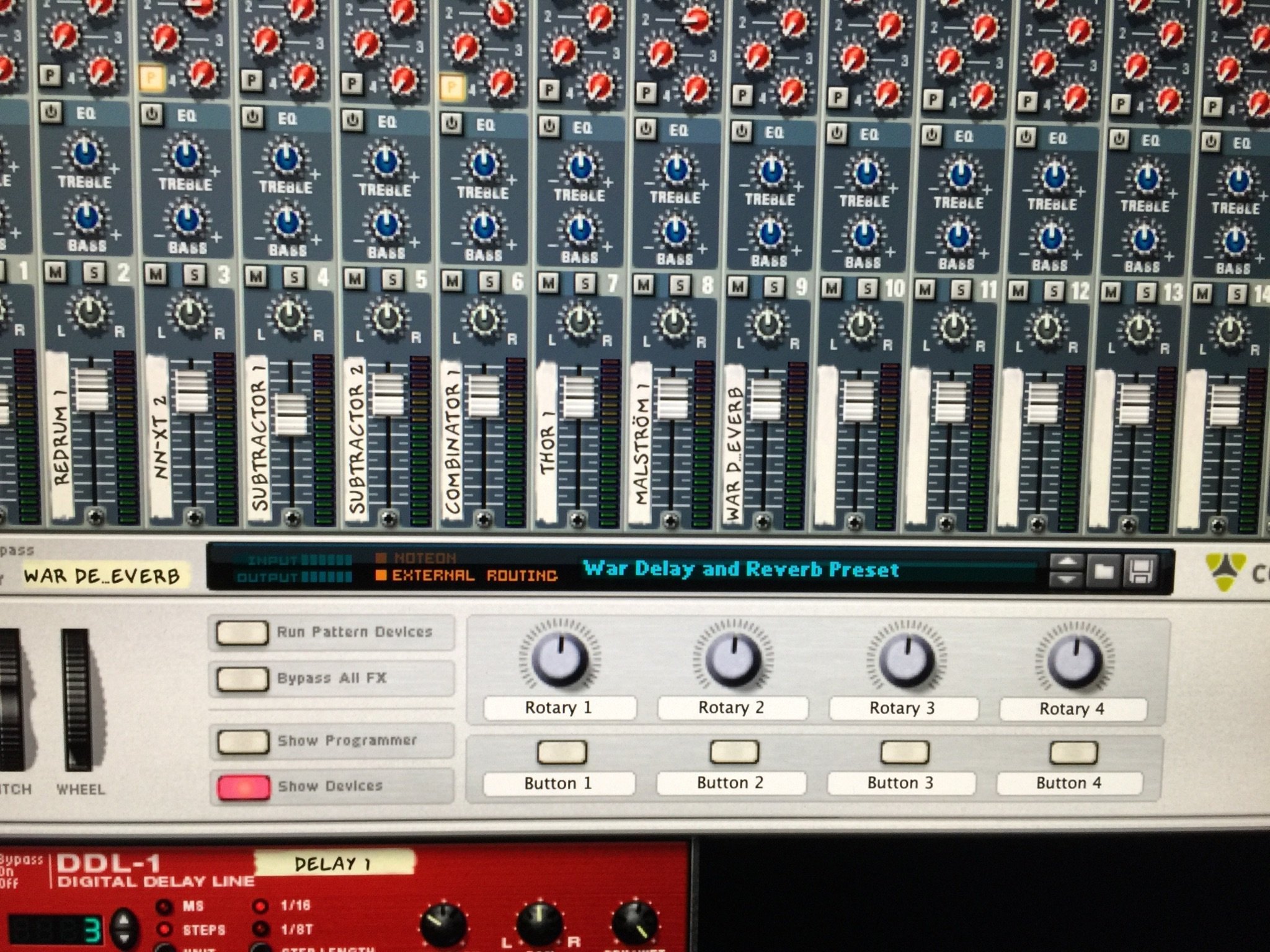
Task: Mute channel 8 Malström 1
Action: 644,285
